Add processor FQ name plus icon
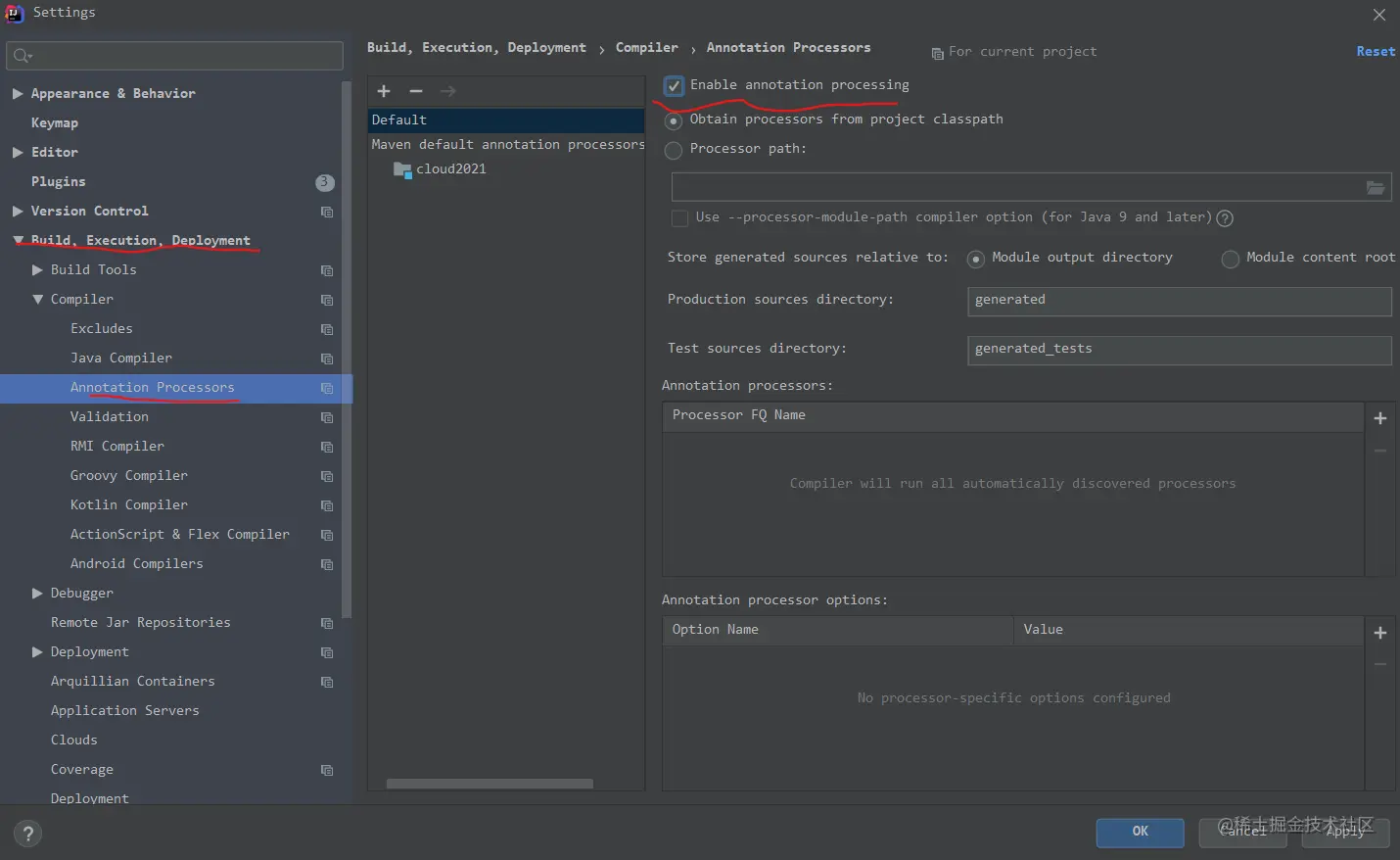 1380,418
